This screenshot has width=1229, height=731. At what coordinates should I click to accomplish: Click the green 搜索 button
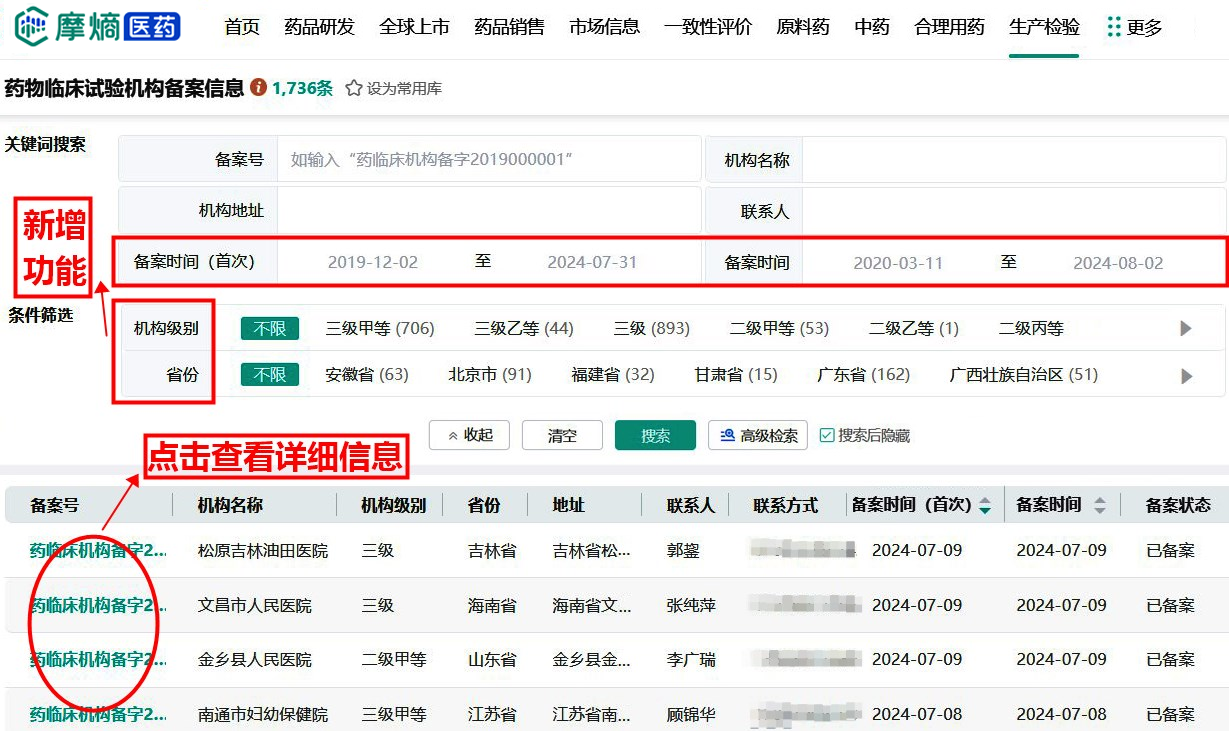coord(655,435)
